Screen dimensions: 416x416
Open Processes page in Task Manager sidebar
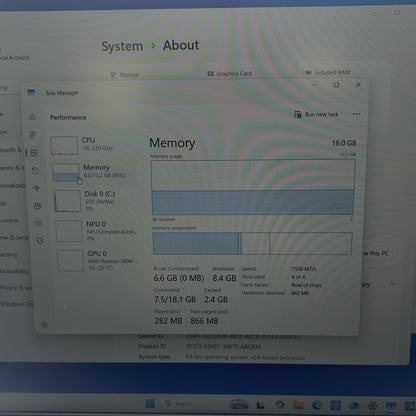pos(33,135)
